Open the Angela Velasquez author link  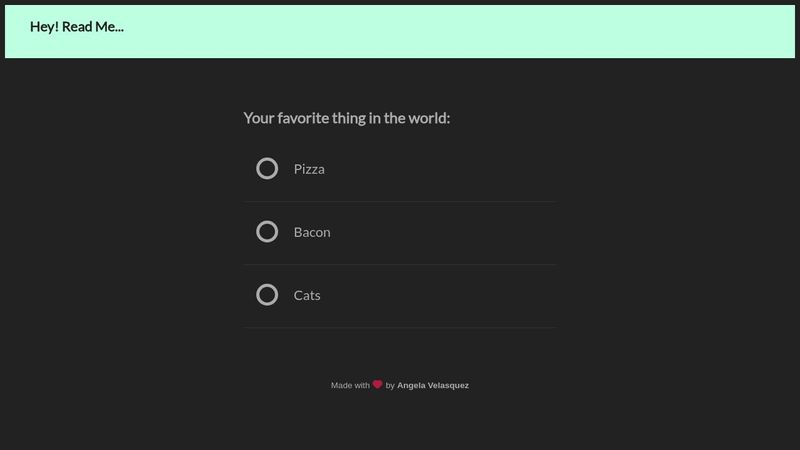click(433, 385)
